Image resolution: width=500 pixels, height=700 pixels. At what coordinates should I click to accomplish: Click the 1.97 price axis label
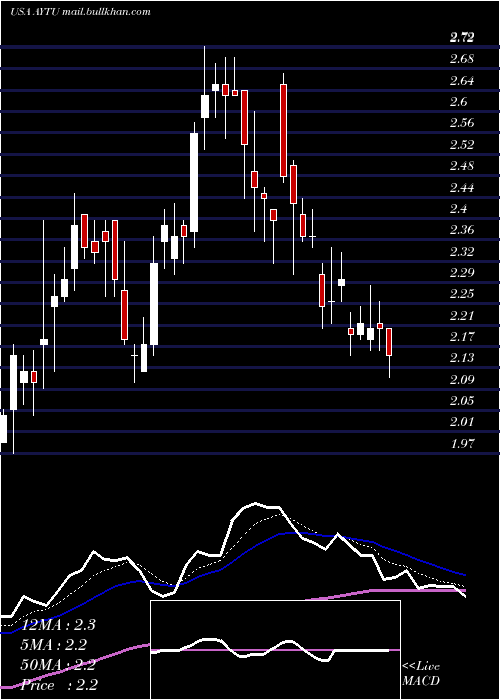click(462, 443)
